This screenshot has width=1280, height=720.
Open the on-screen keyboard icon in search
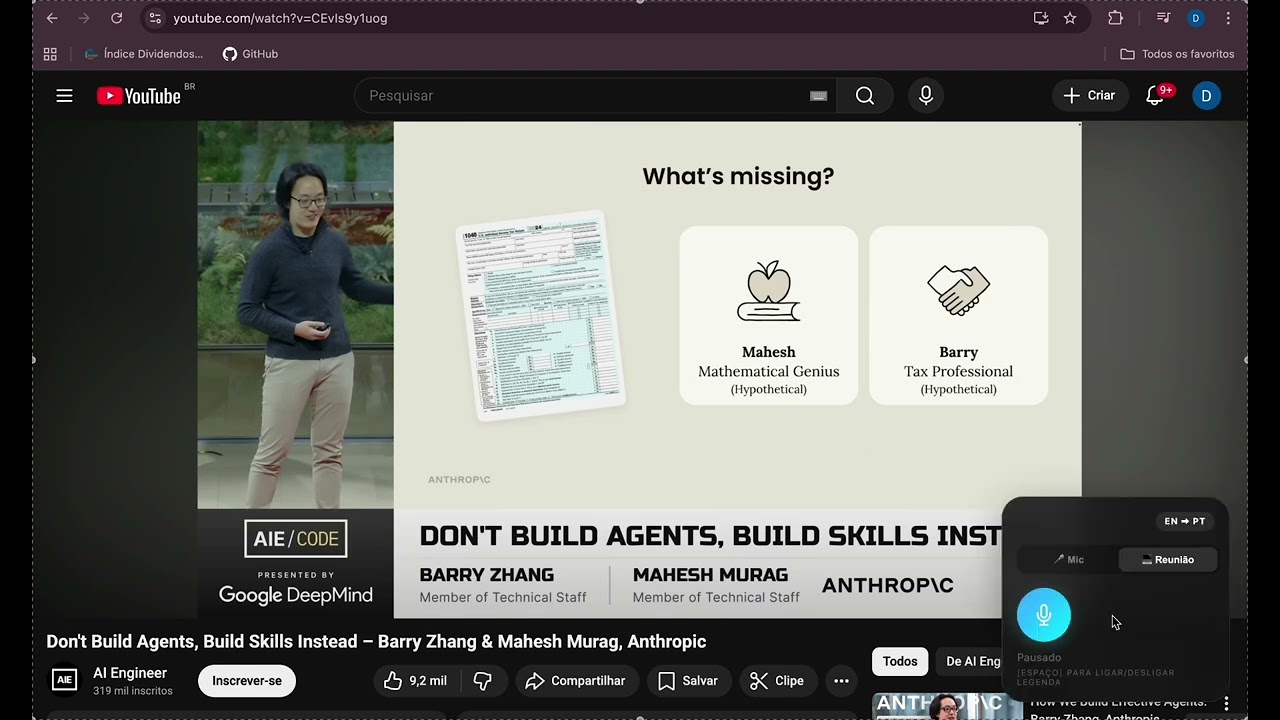(818, 96)
